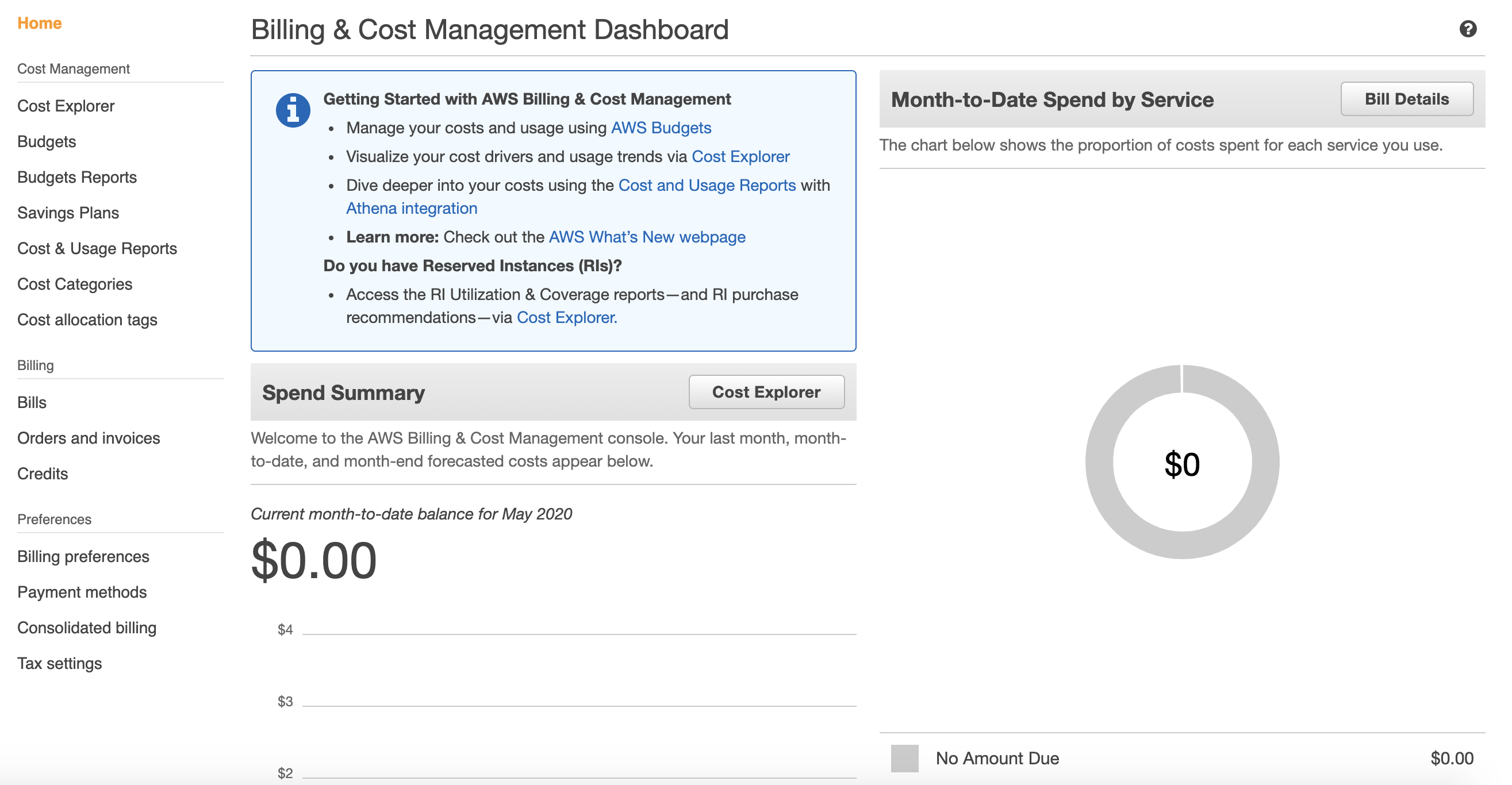Open Cost Explorer from sidebar

coord(67,105)
